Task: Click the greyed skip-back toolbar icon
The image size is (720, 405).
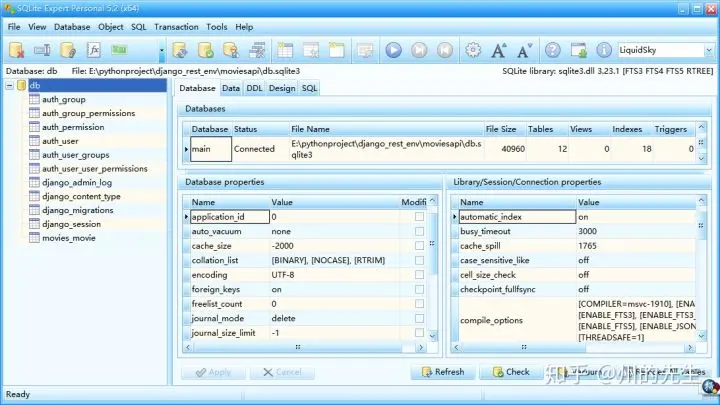Action: [445, 50]
